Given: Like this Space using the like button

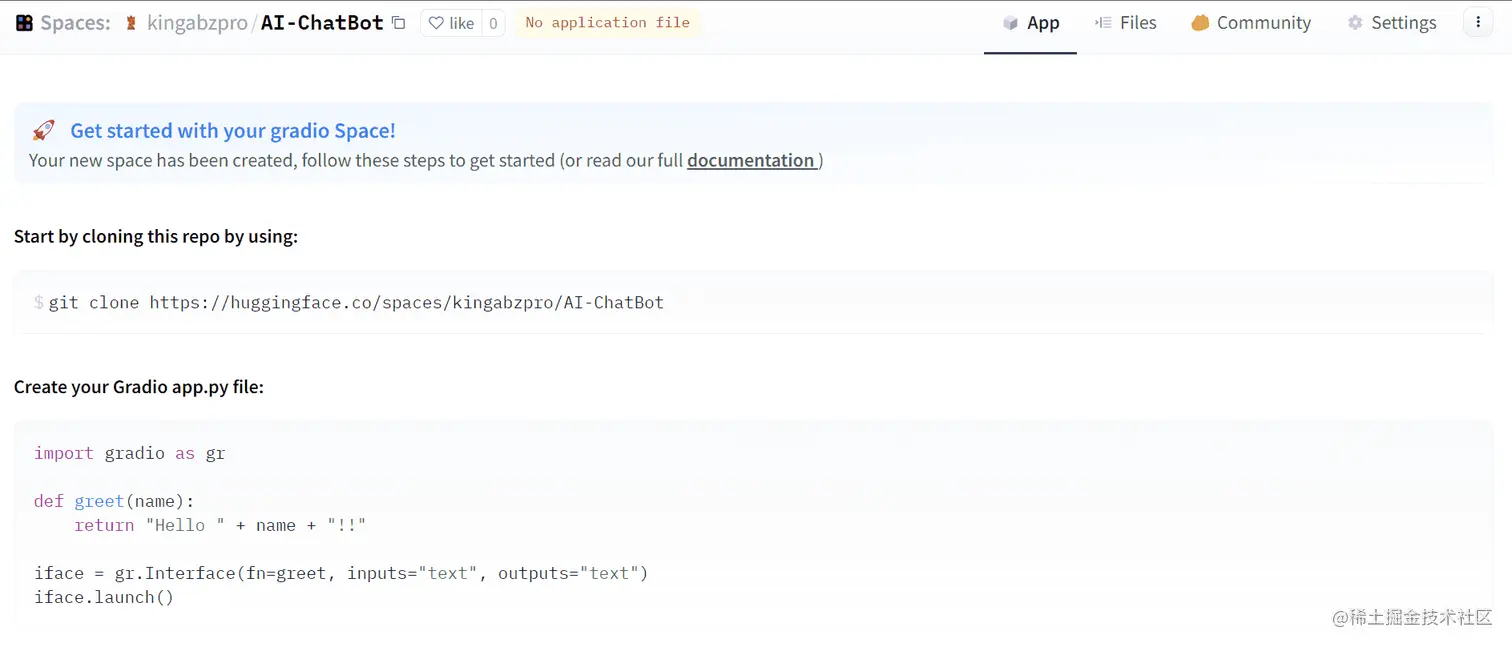Looking at the screenshot, I should point(451,23).
